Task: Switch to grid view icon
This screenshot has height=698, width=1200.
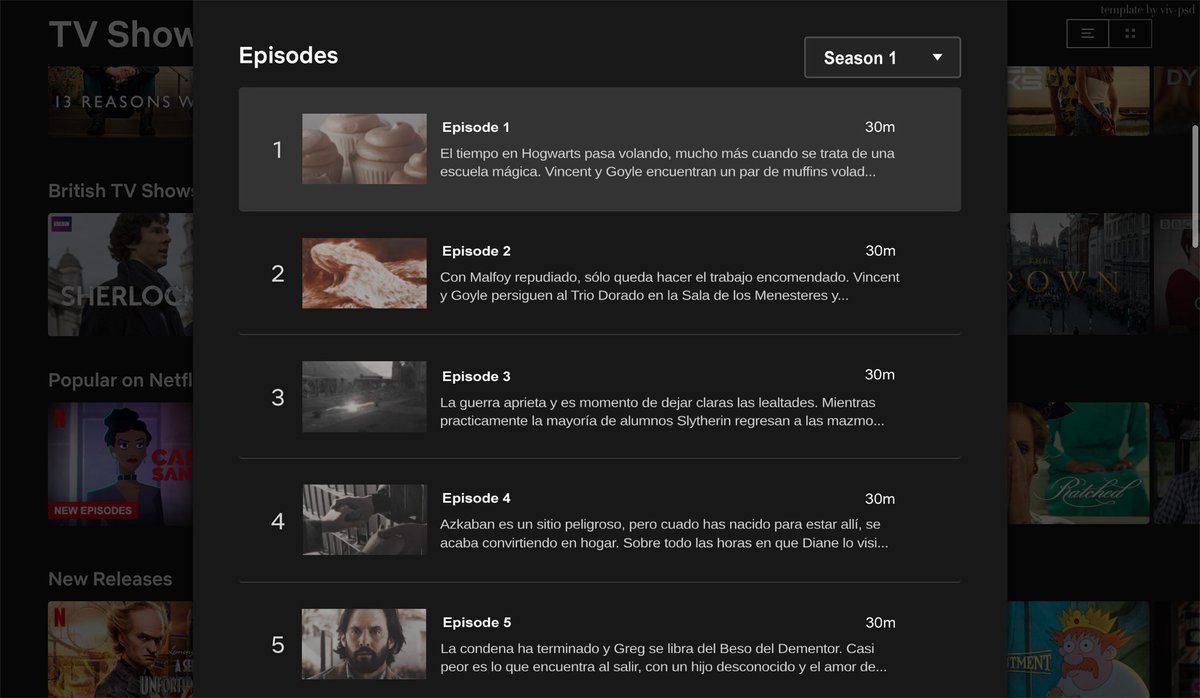Action: tap(1130, 33)
